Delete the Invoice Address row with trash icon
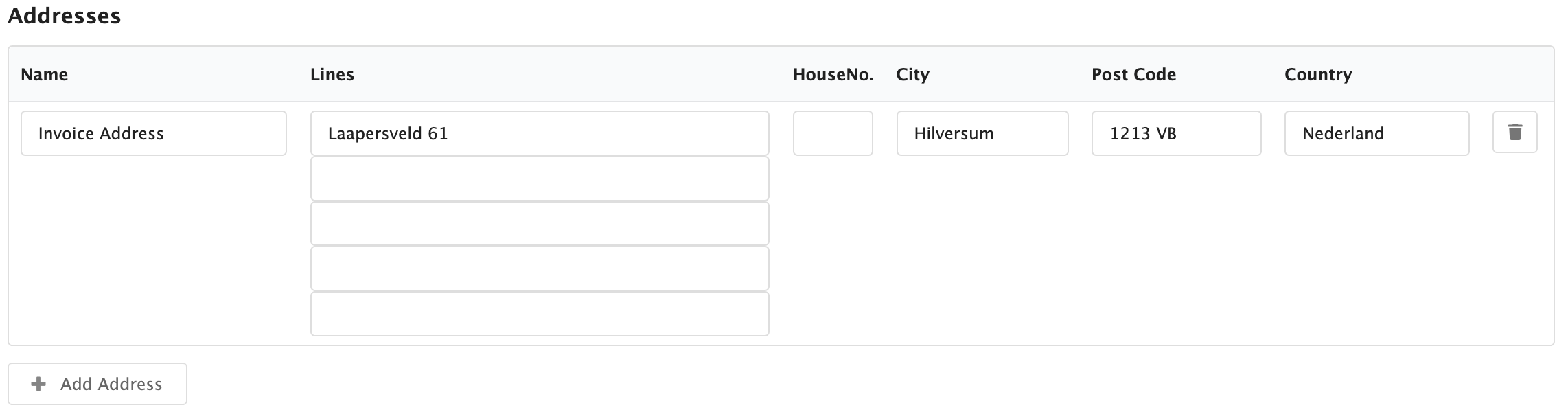 [x=1514, y=132]
